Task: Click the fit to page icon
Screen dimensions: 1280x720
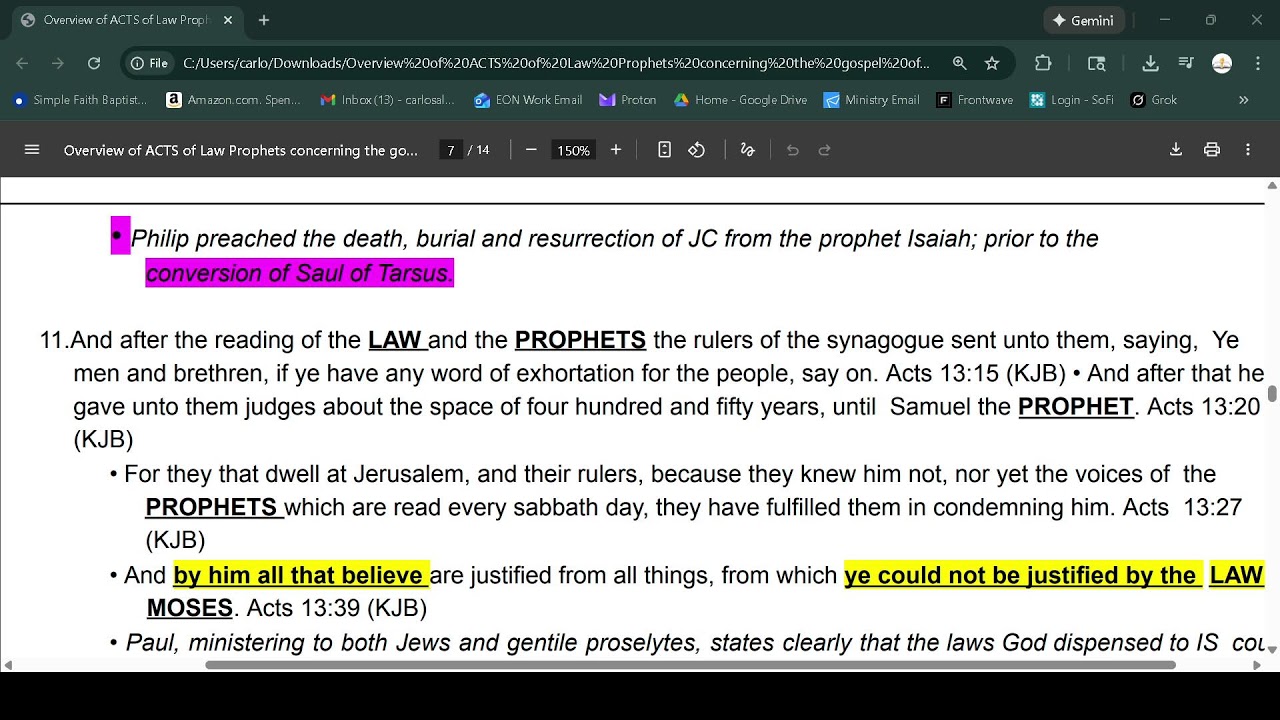Action: tap(664, 150)
